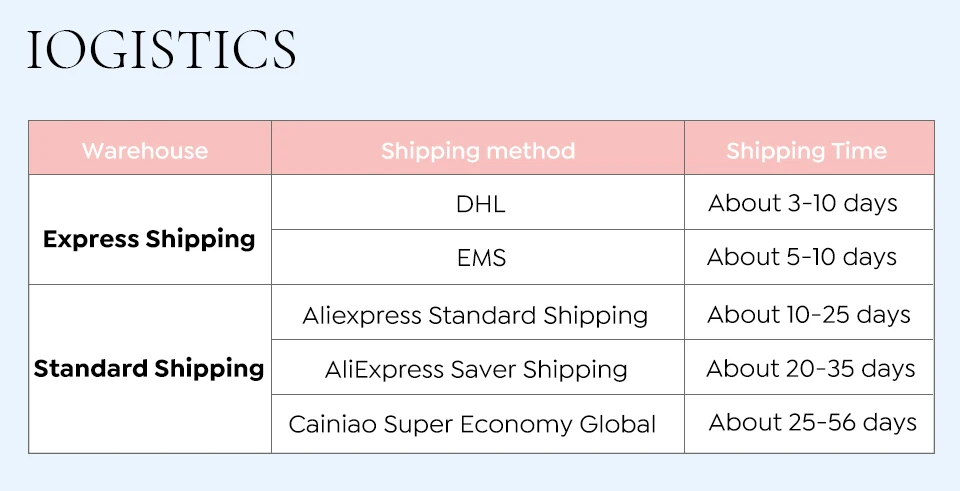This screenshot has height=491, width=960.
Task: Select the About 10-25 days cell
Action: coord(809,314)
